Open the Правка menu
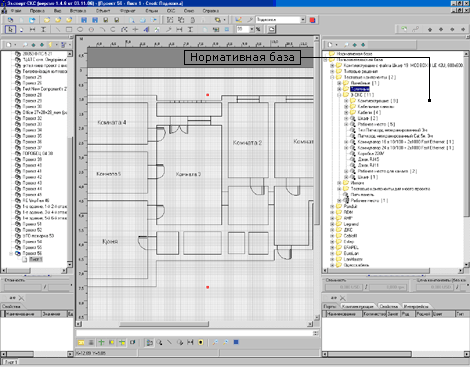This screenshot has height=367, width=470. coord(37,11)
